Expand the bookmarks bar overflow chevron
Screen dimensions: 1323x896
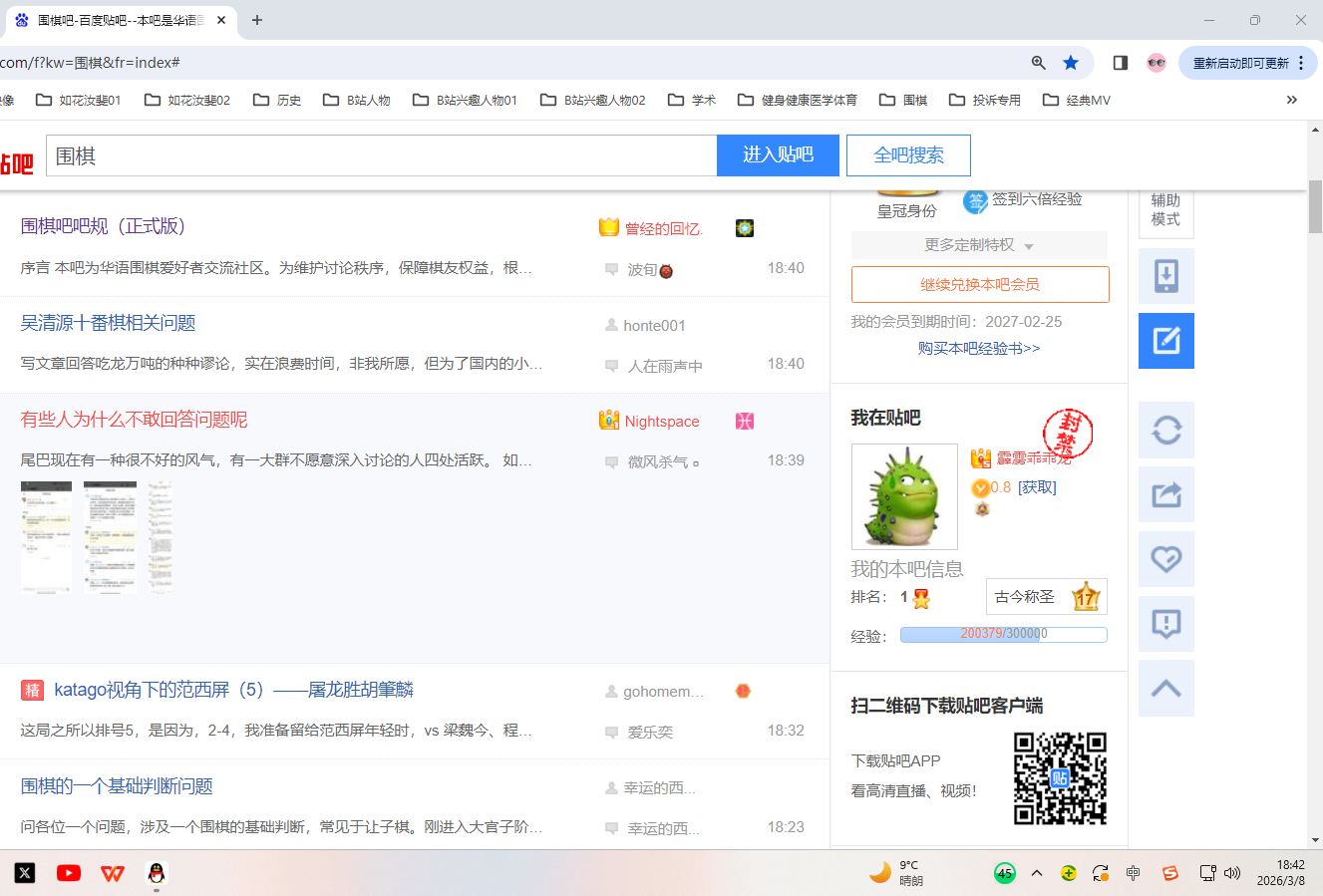click(x=1291, y=100)
